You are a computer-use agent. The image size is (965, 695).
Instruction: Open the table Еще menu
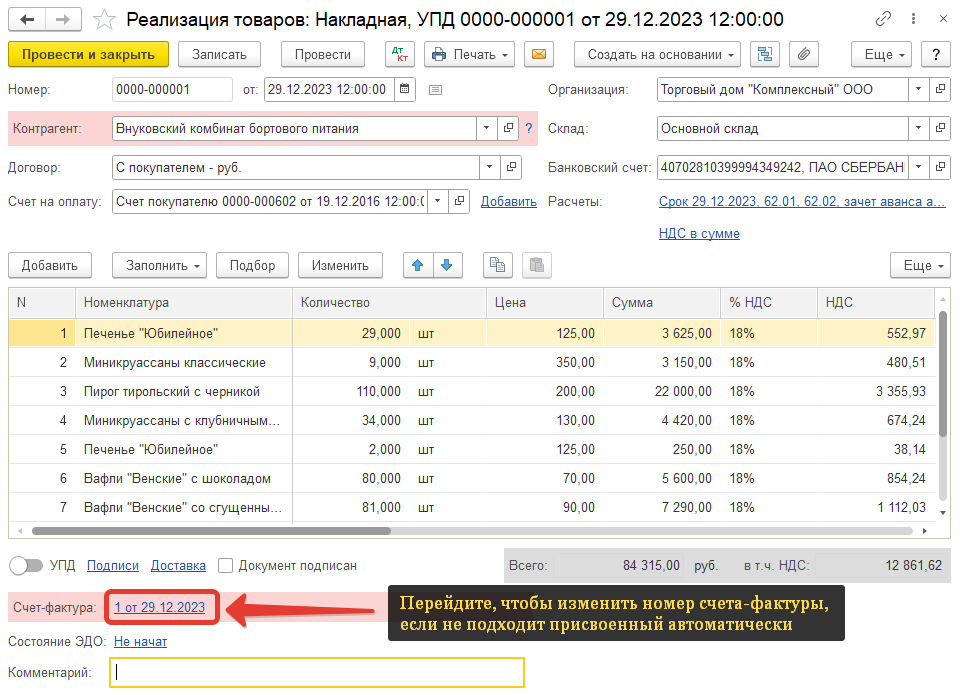pos(921,265)
